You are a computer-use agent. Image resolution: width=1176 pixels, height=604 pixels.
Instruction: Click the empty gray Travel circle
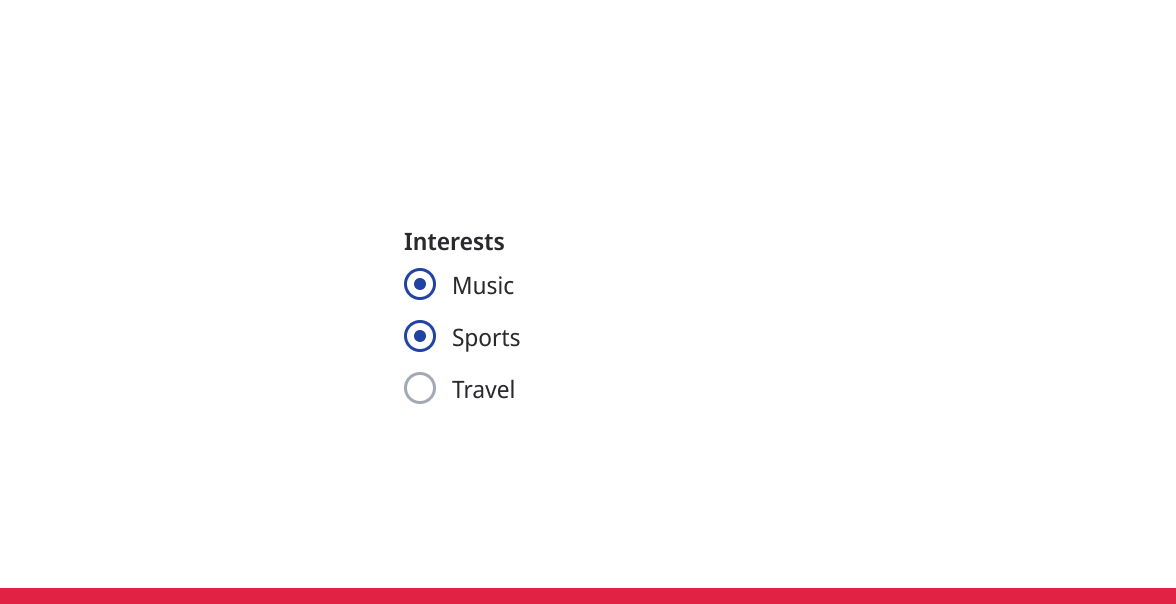[x=420, y=388]
